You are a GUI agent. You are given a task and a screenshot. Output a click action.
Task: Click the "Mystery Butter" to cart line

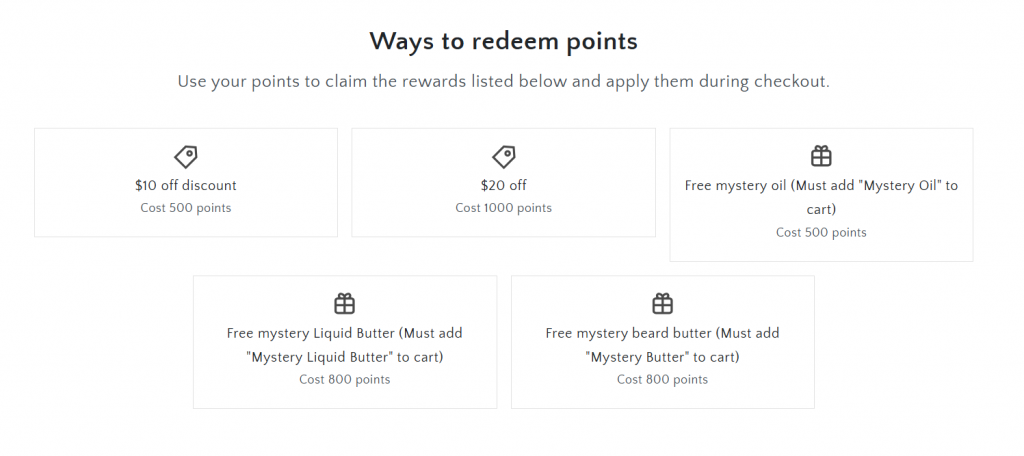662,357
